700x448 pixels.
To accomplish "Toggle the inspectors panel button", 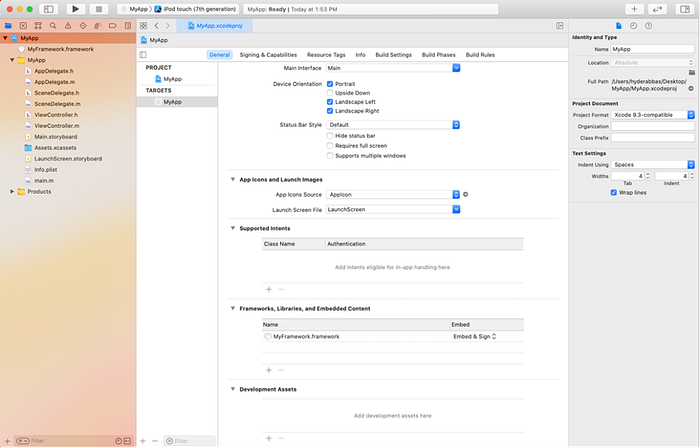I will (x=685, y=9).
